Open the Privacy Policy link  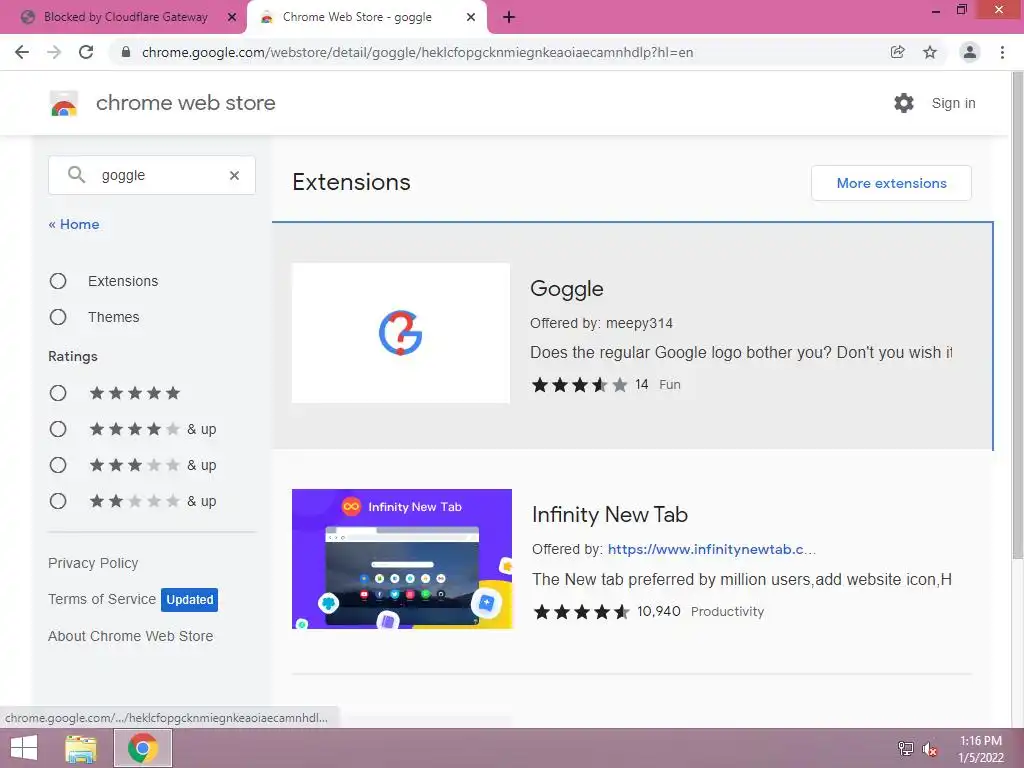click(93, 563)
